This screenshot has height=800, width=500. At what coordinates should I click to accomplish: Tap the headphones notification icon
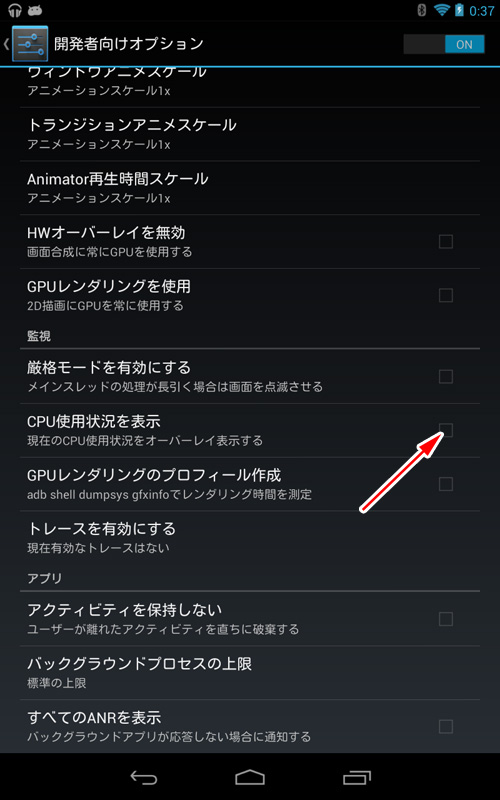coord(15,10)
